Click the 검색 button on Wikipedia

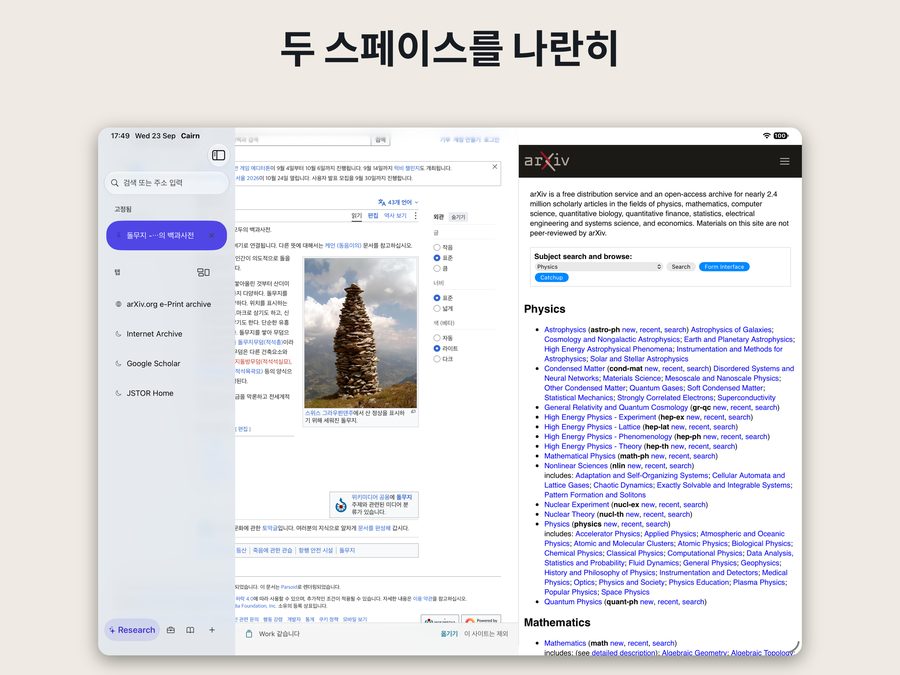381,139
